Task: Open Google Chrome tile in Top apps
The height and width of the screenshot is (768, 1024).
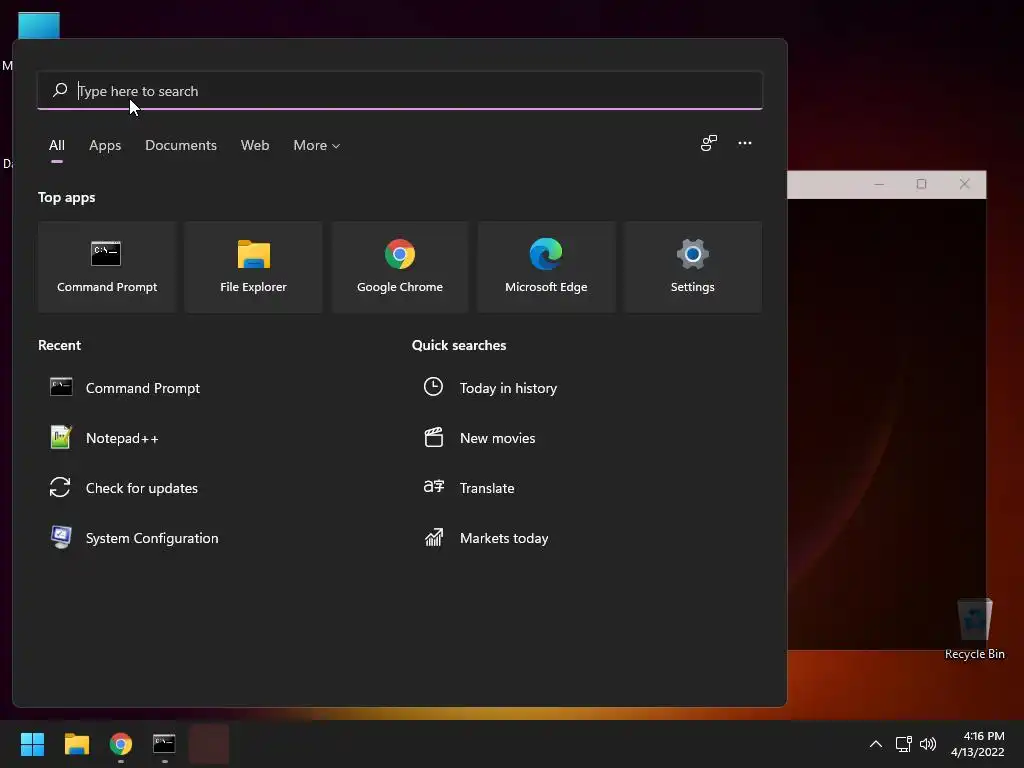Action: pyautogui.click(x=400, y=267)
